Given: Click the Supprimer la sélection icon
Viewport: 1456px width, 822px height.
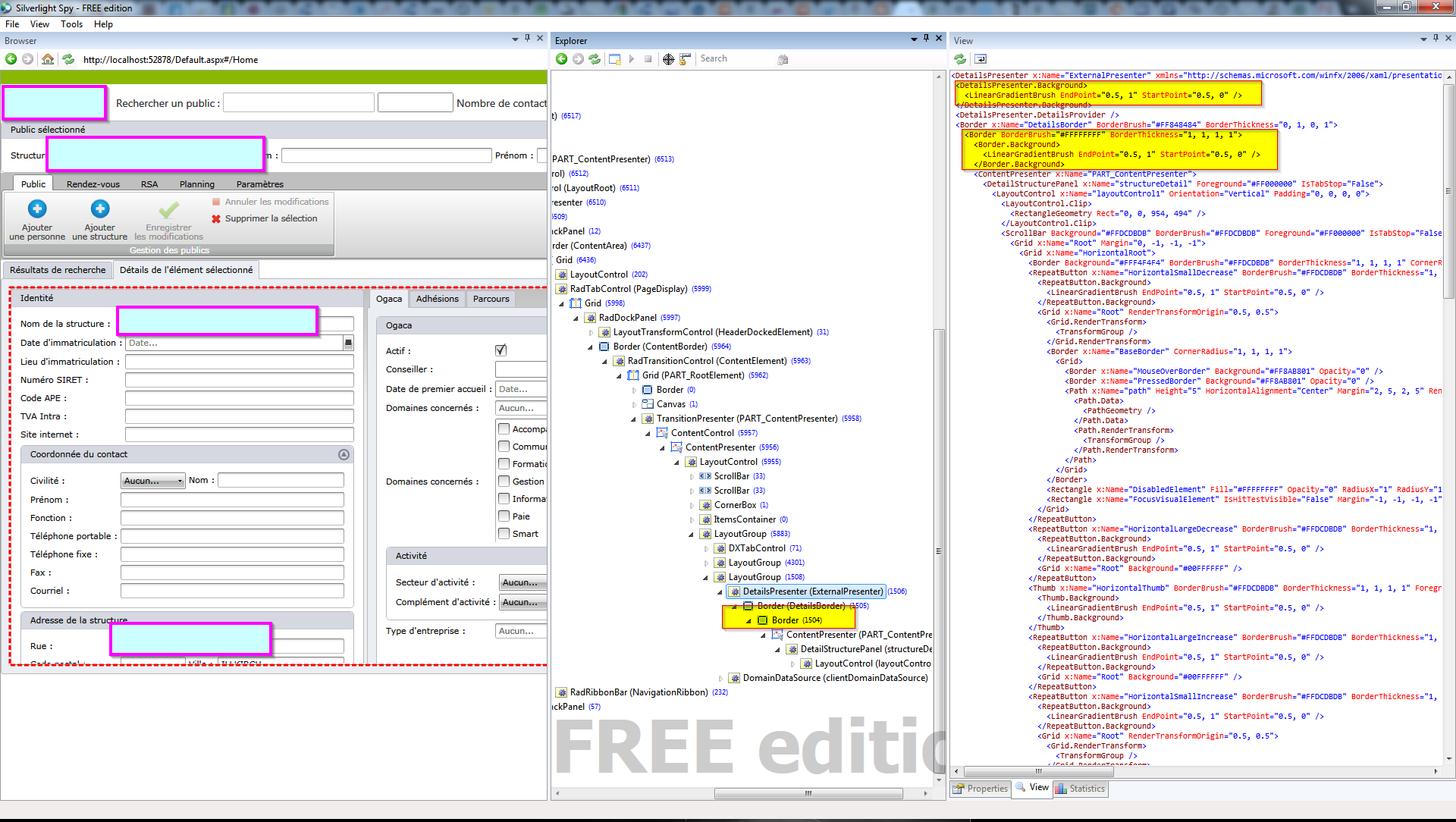Looking at the screenshot, I should coord(216,218).
